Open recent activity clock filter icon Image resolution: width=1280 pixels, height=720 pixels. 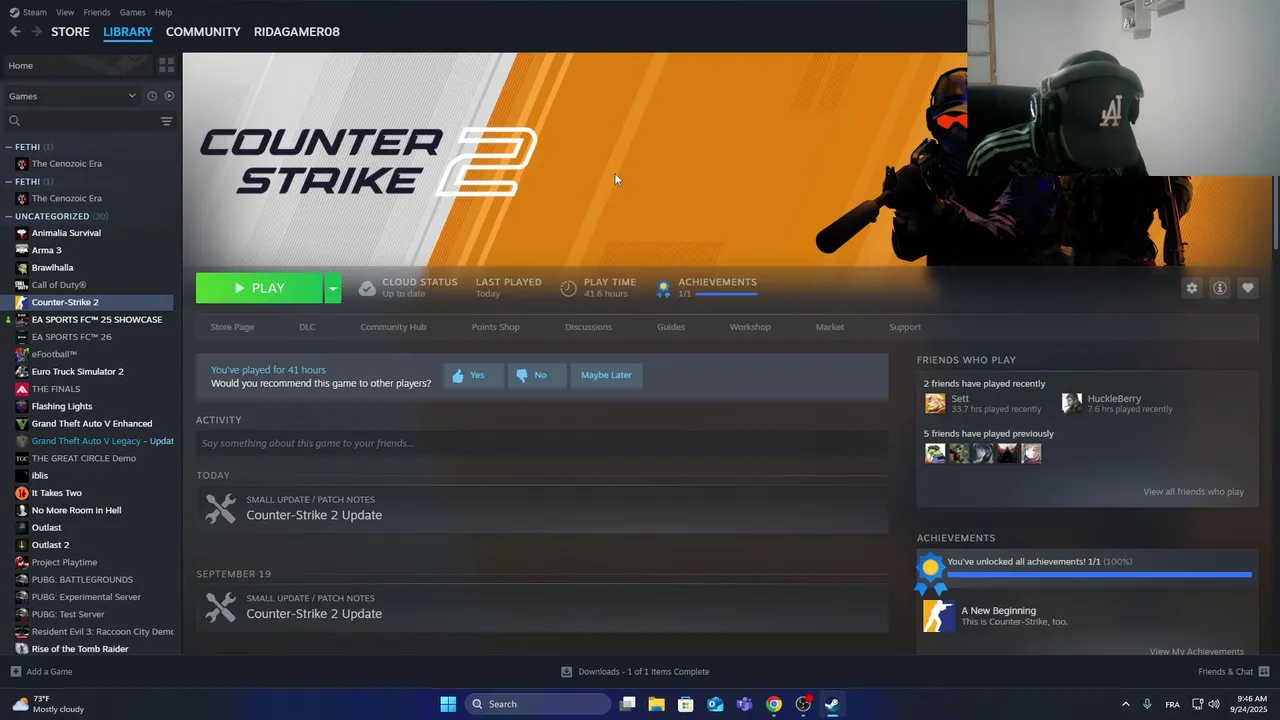(152, 96)
